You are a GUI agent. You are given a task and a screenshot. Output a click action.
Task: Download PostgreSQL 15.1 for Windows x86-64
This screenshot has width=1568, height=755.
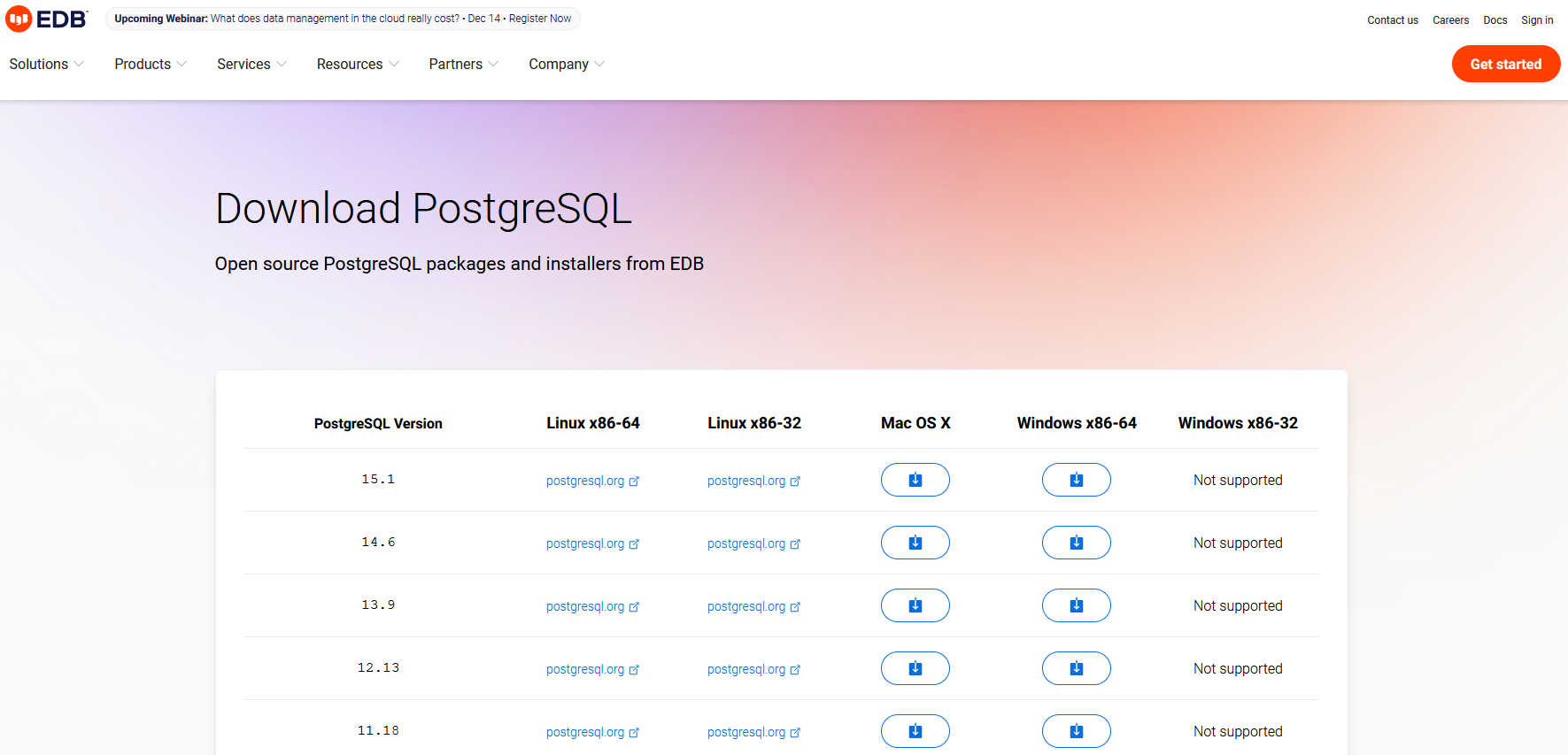(1076, 480)
